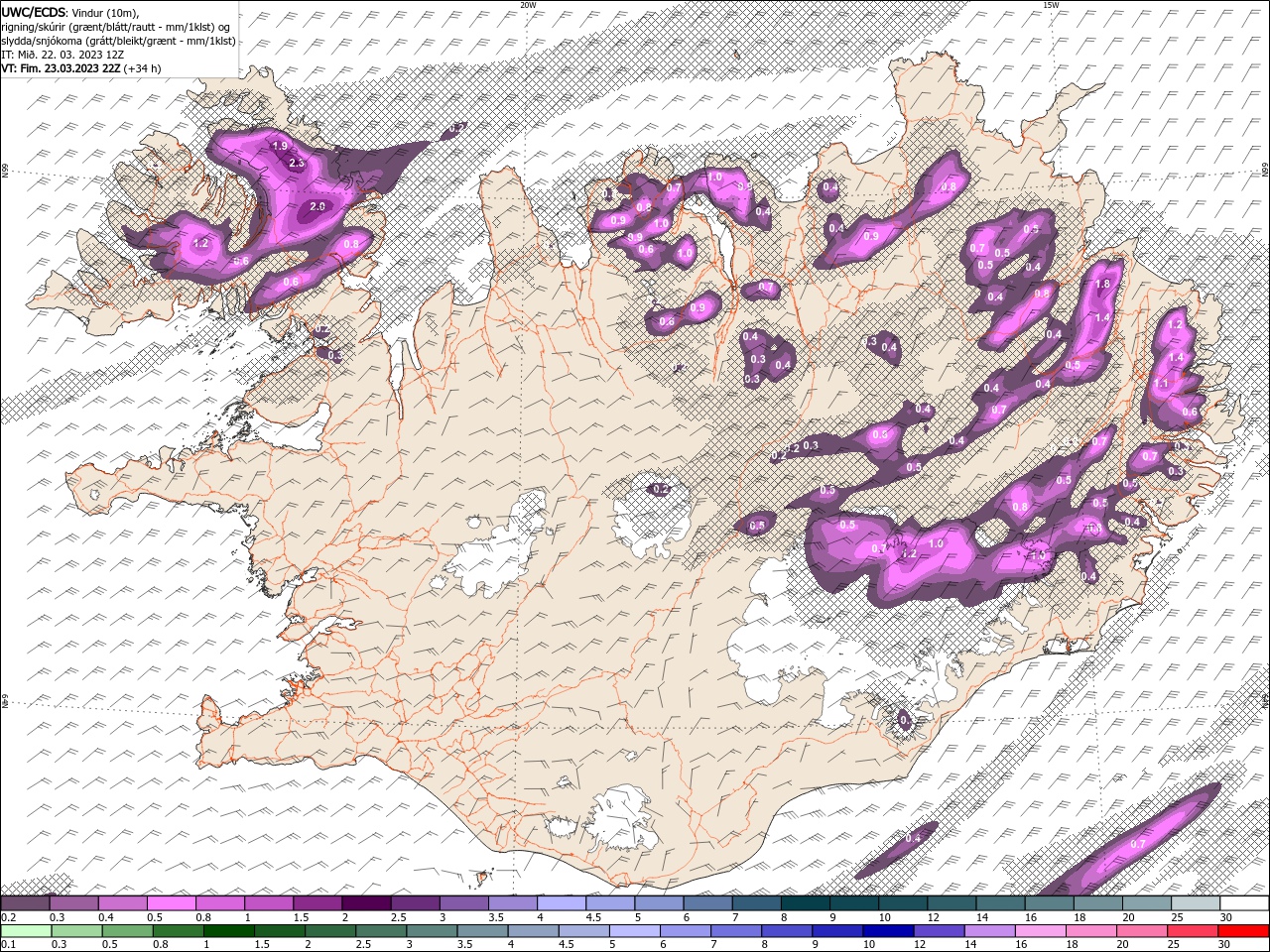This screenshot has width=1270, height=952.
Task: Click the upper legend swatch starting at 3
Action: [464, 903]
